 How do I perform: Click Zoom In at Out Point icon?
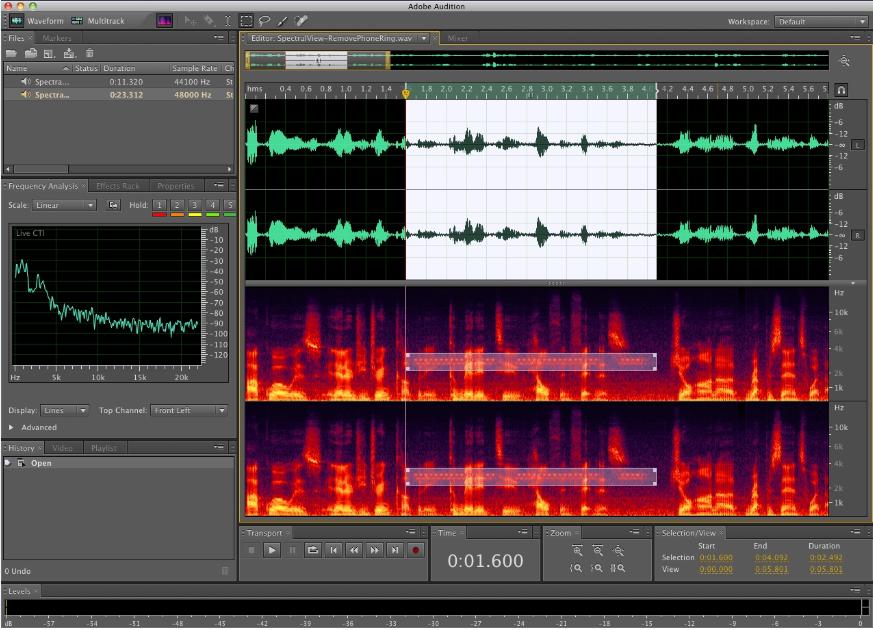tap(597, 568)
